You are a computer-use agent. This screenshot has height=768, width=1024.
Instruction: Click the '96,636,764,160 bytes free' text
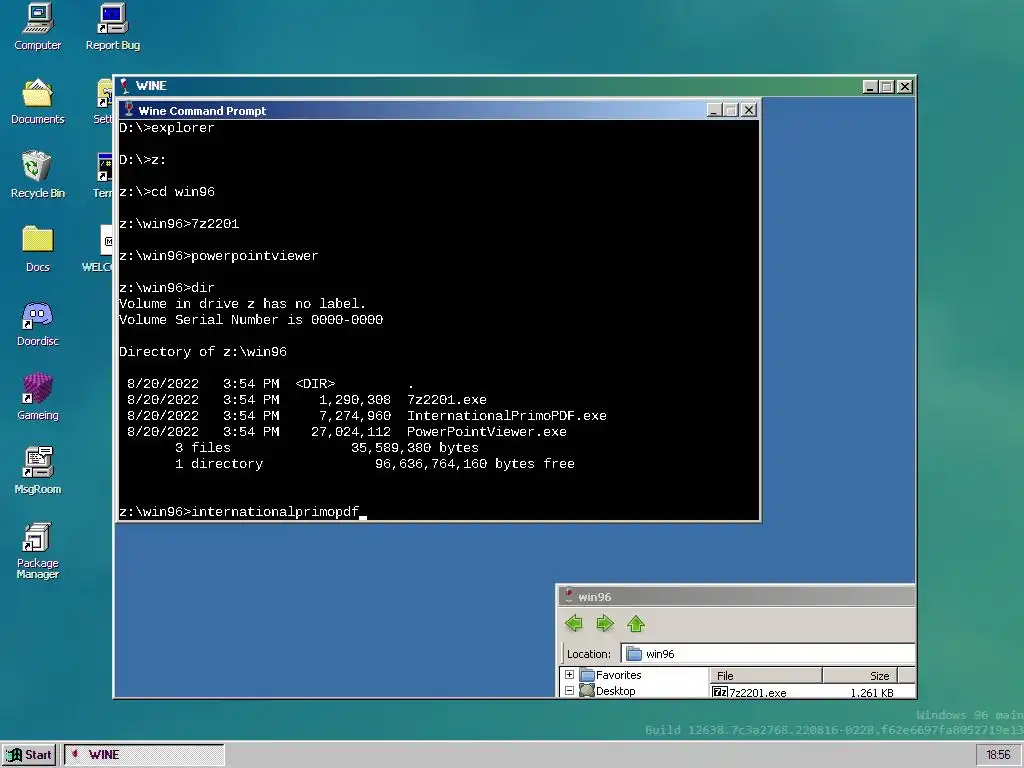pos(475,464)
